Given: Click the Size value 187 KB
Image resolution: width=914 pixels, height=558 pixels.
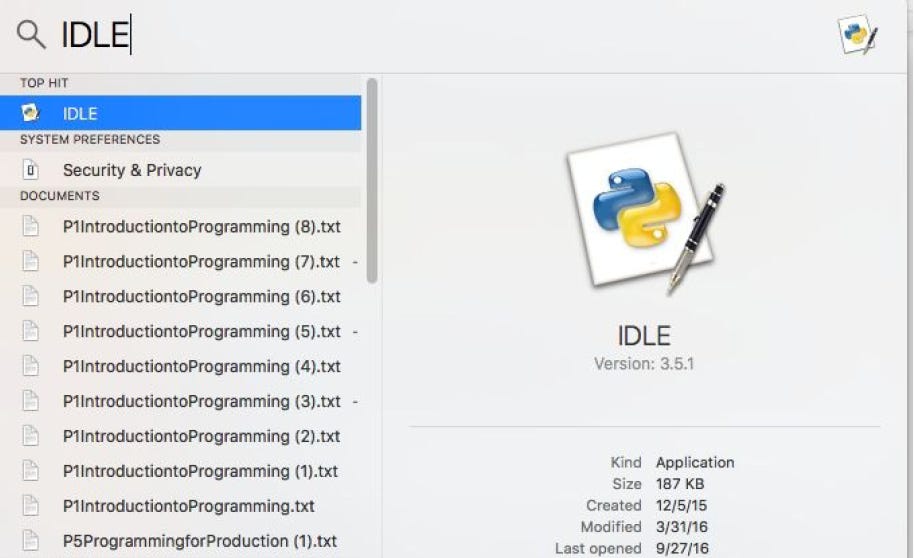Looking at the screenshot, I should [680, 484].
